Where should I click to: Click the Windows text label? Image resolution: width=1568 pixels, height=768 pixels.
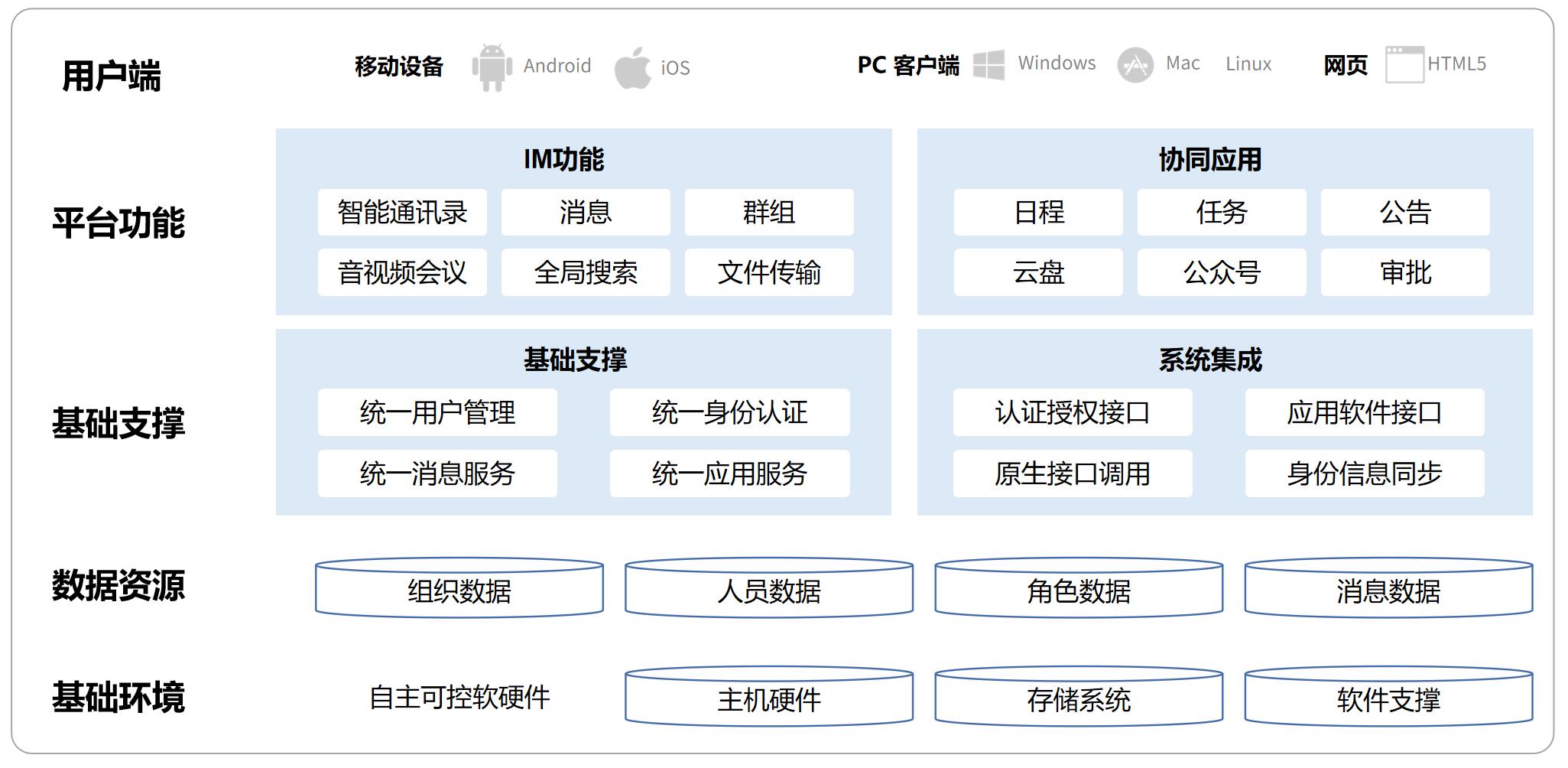pyautogui.click(x=1057, y=63)
